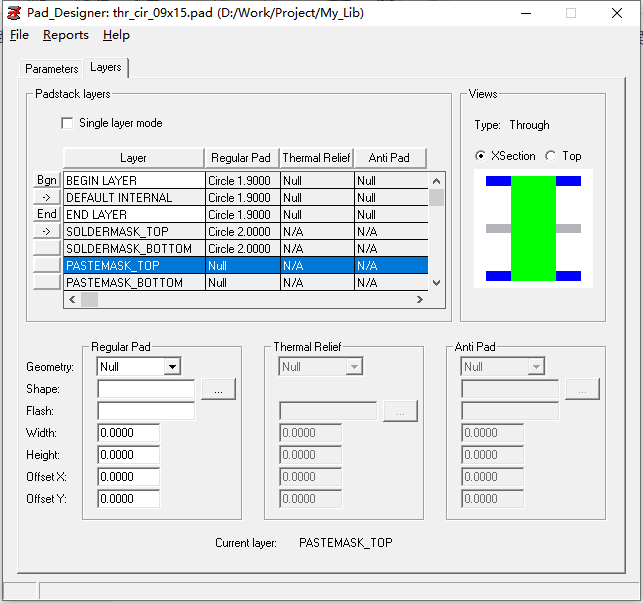Click the padstack cross-section preview image
This screenshot has height=603, width=643.
coord(533,228)
